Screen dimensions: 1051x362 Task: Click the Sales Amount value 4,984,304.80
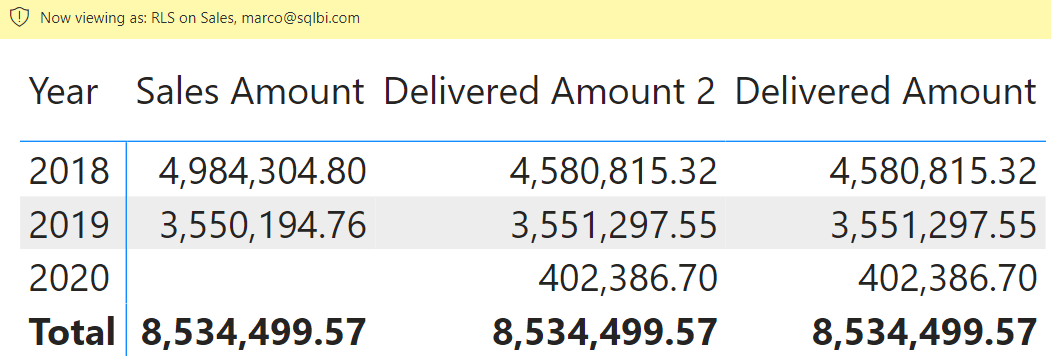tap(263, 171)
